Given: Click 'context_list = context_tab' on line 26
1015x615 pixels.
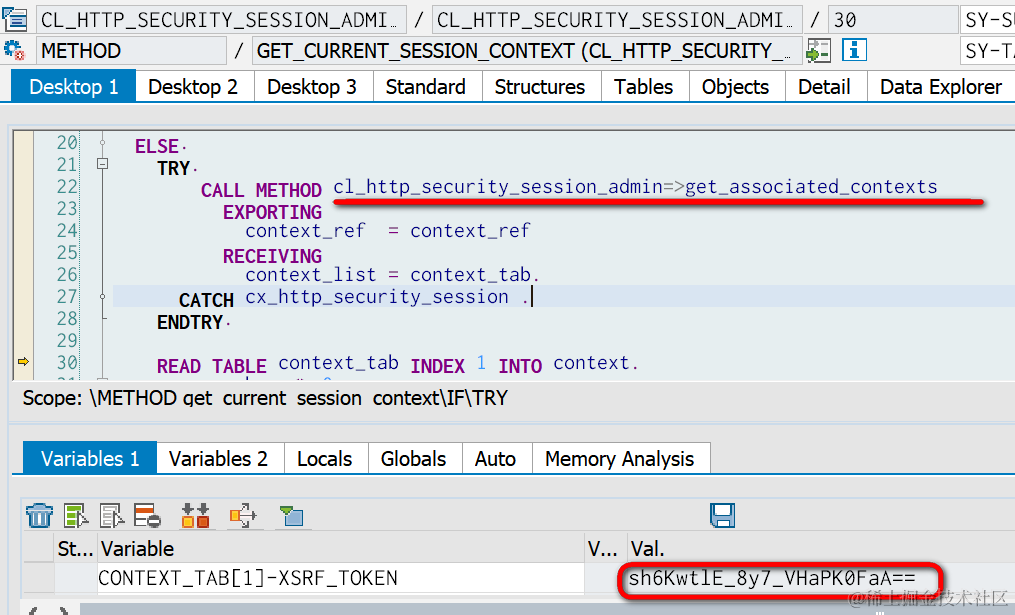Looking at the screenshot, I should [388, 274].
